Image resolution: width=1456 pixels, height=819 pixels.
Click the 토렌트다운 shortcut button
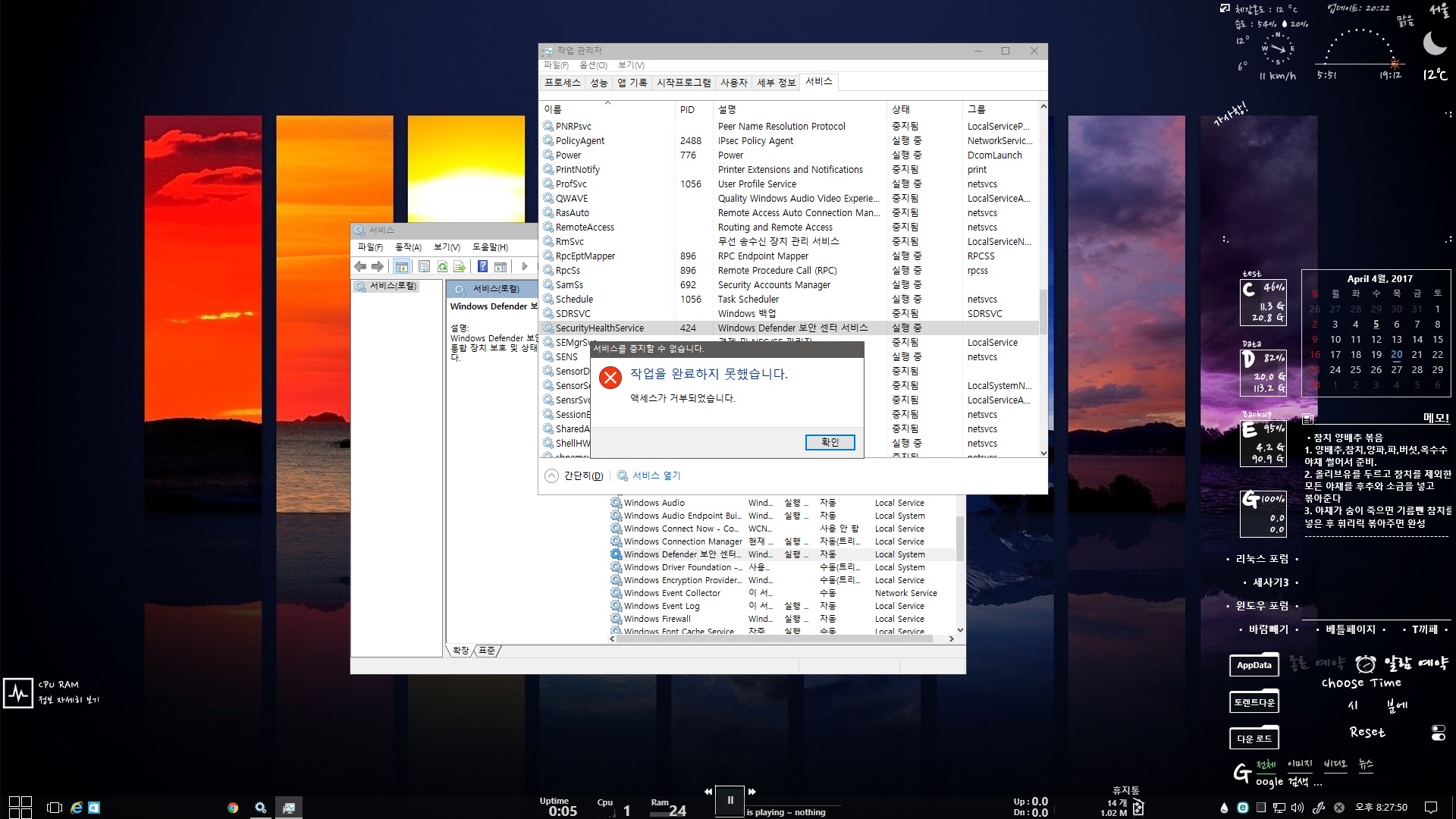point(1254,702)
